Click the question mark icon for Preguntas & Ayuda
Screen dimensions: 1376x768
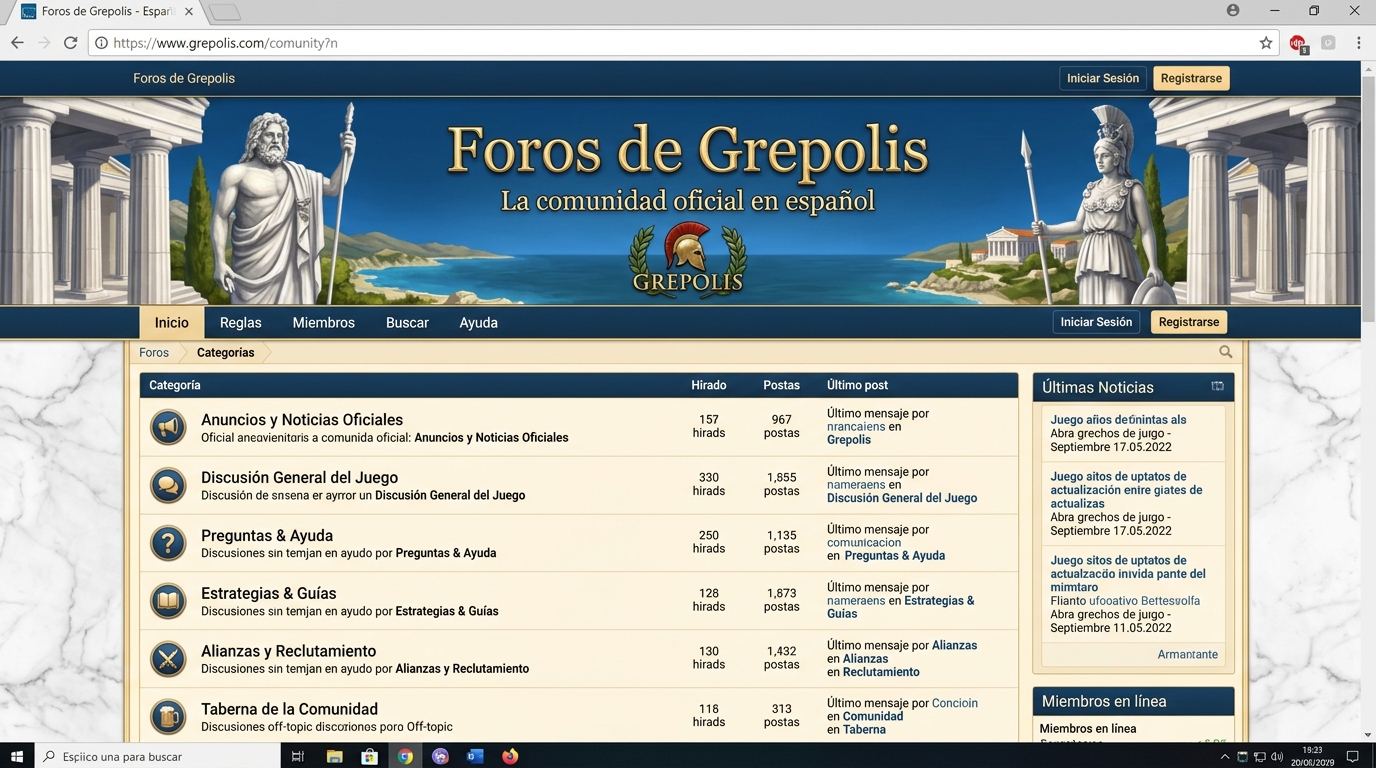click(168, 544)
